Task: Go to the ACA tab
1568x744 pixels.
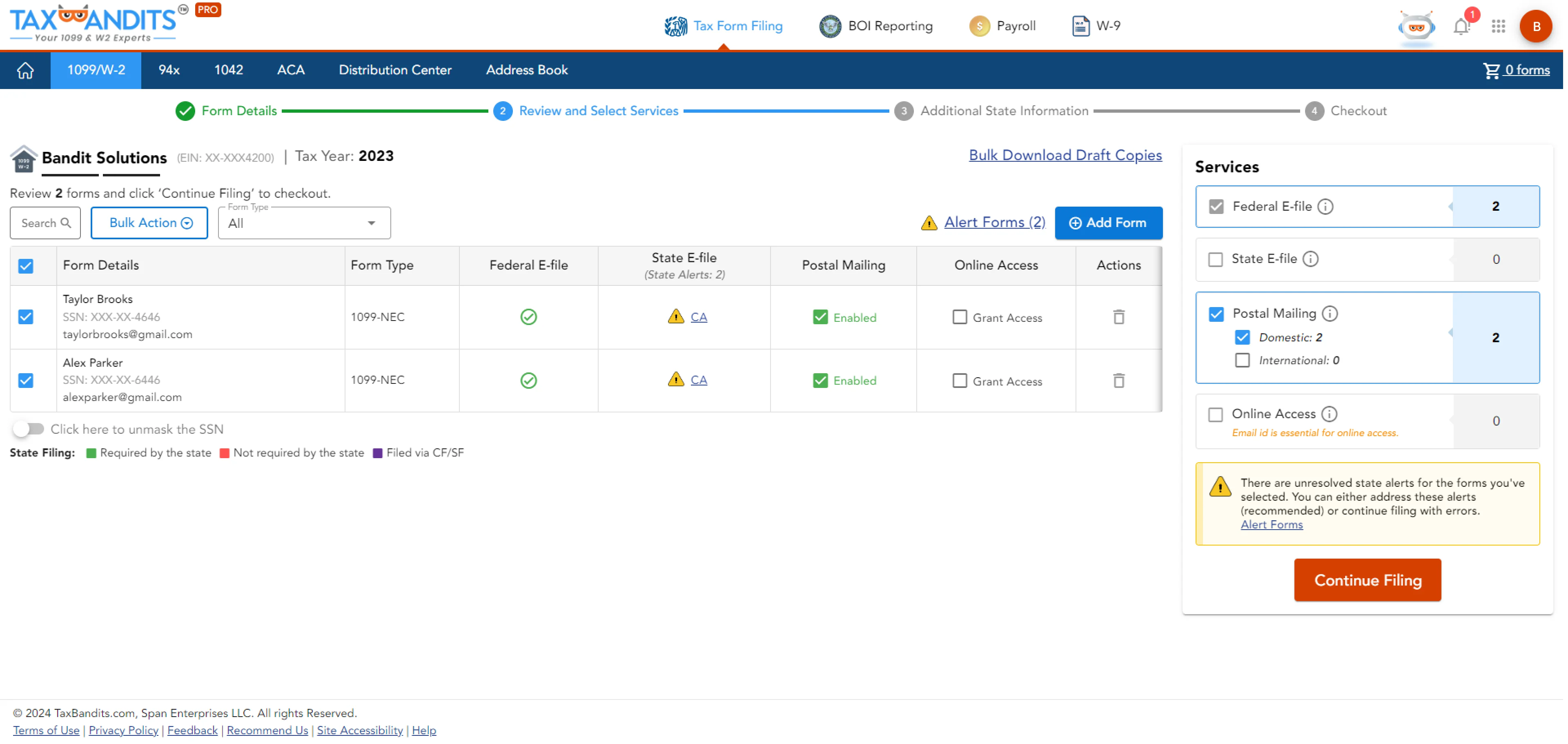Action: point(291,71)
